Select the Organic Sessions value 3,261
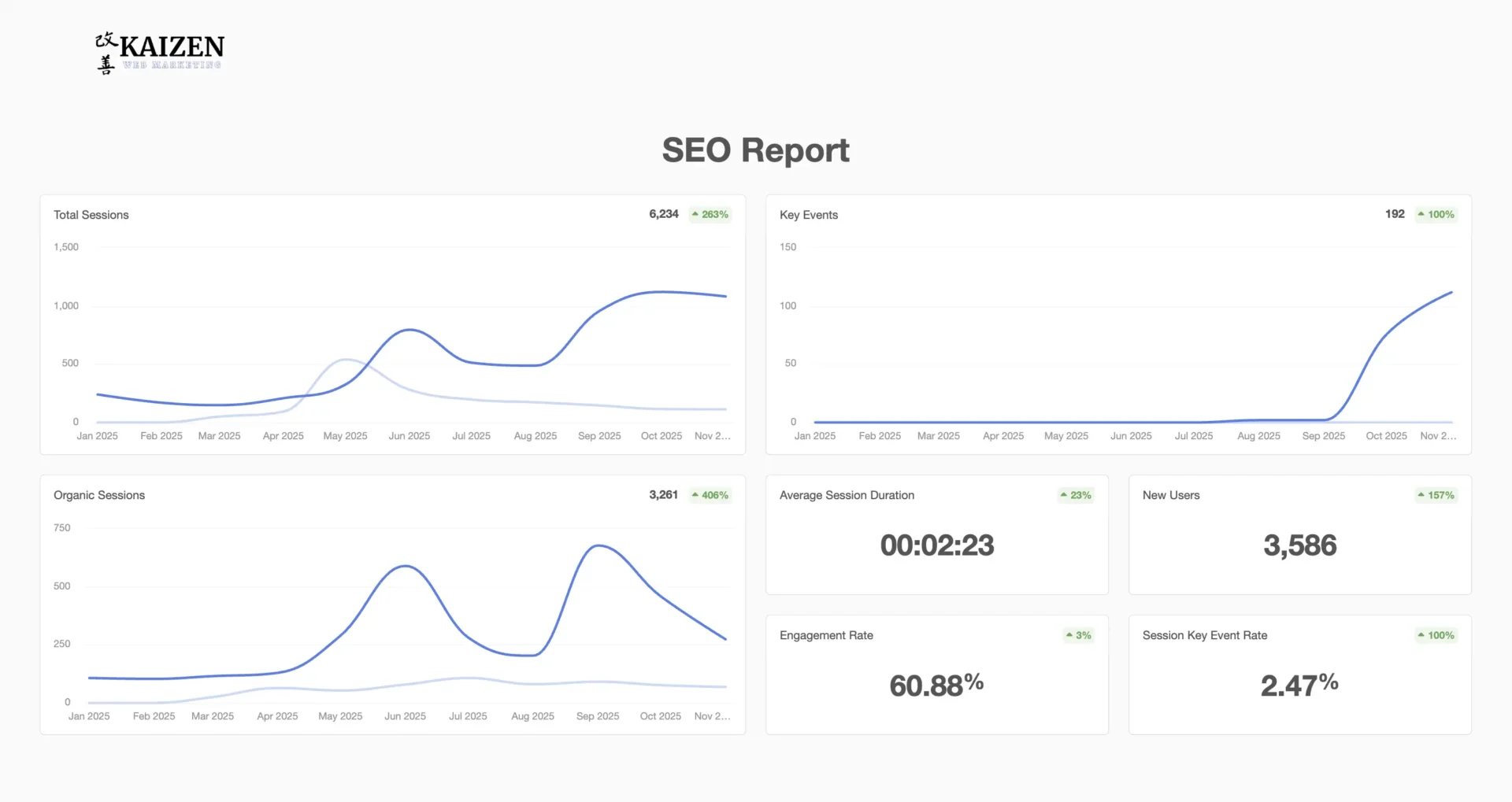Screen dimensions: 1512x802 click(662, 494)
